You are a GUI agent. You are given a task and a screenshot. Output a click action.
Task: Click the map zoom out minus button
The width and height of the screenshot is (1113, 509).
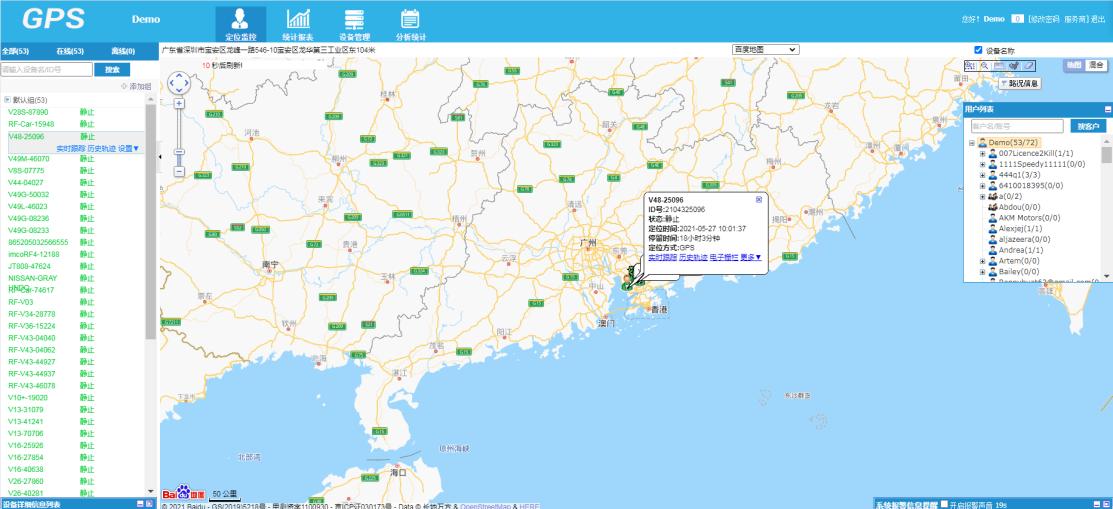point(179,171)
